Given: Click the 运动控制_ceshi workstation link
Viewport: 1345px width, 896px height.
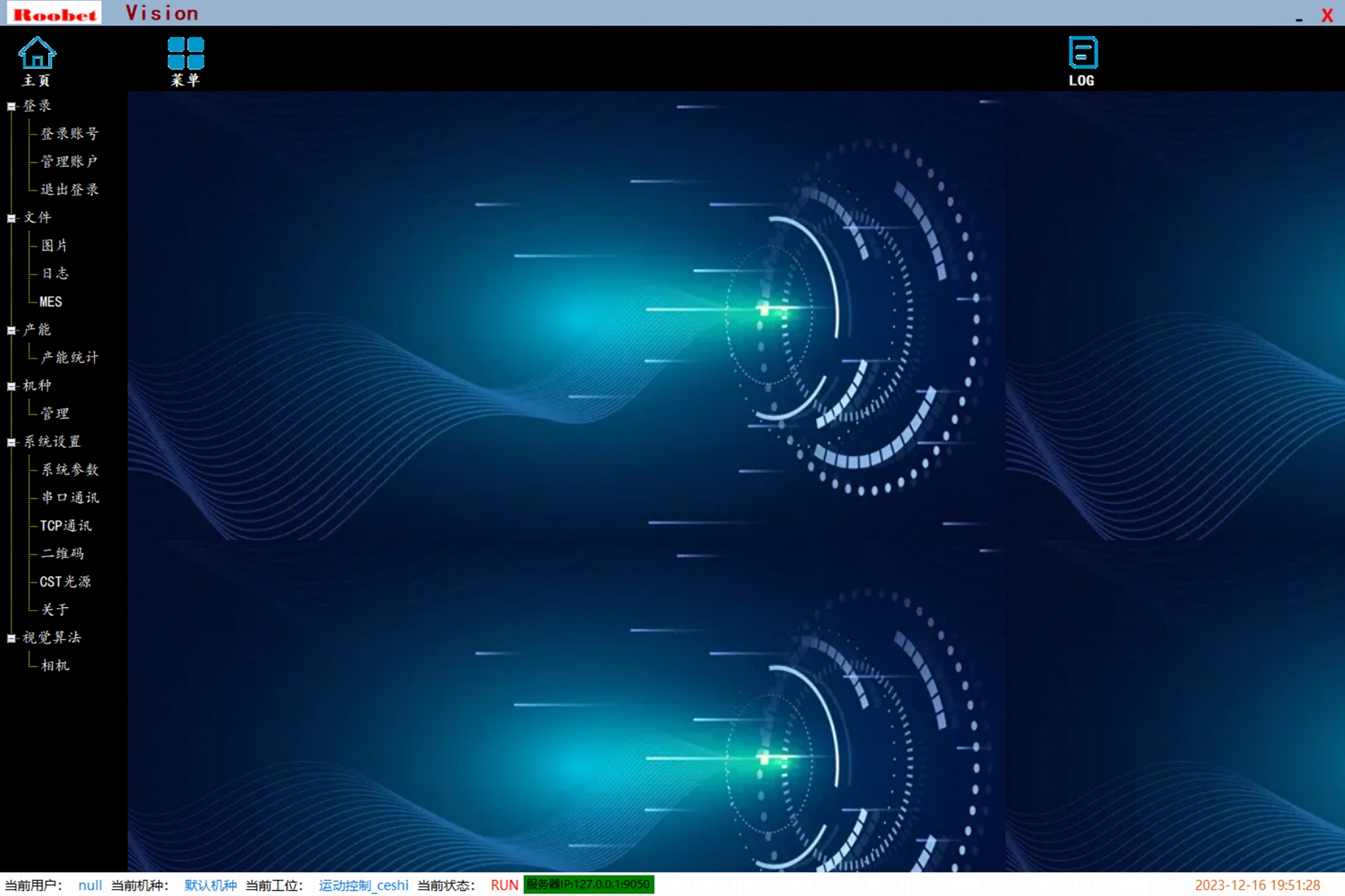Looking at the screenshot, I should pyautogui.click(x=363, y=885).
